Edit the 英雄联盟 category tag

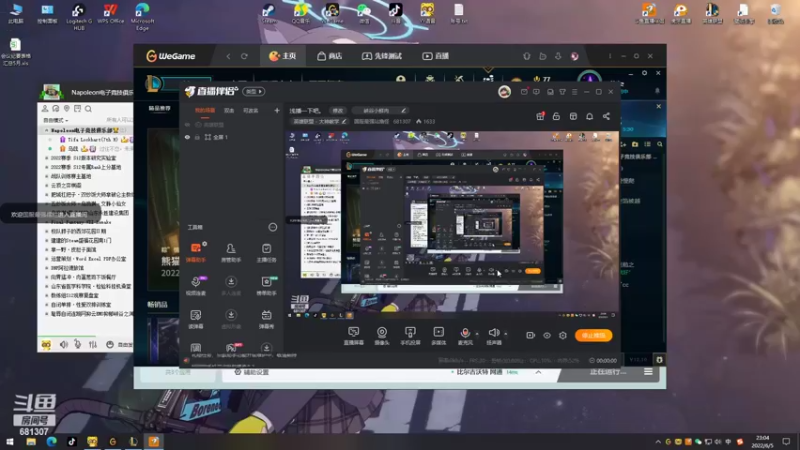click(x=319, y=121)
